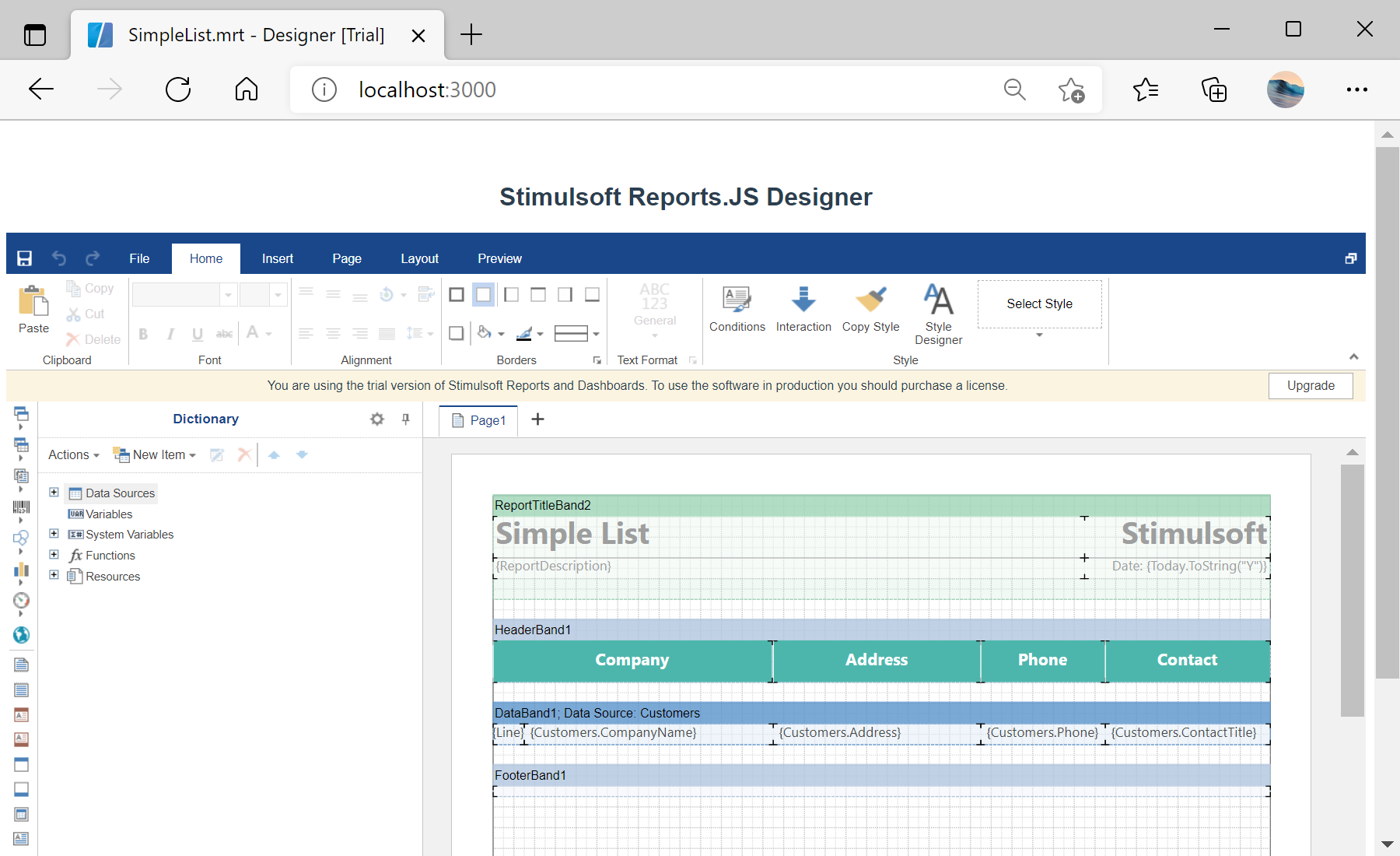The image size is (1400, 856).
Task: Open browser Settings and more menu
Action: coord(1357,89)
